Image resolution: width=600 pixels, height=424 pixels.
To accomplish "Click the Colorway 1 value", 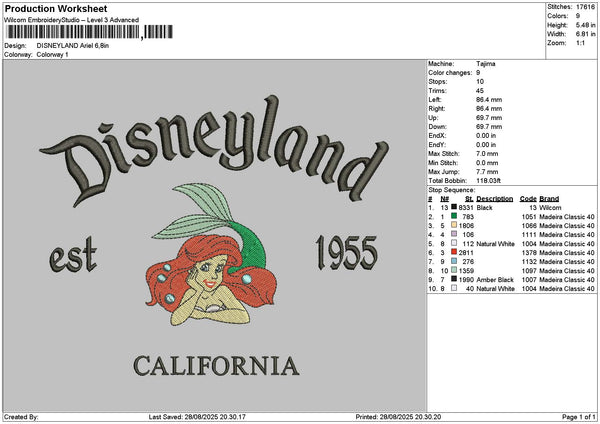I will (52, 55).
